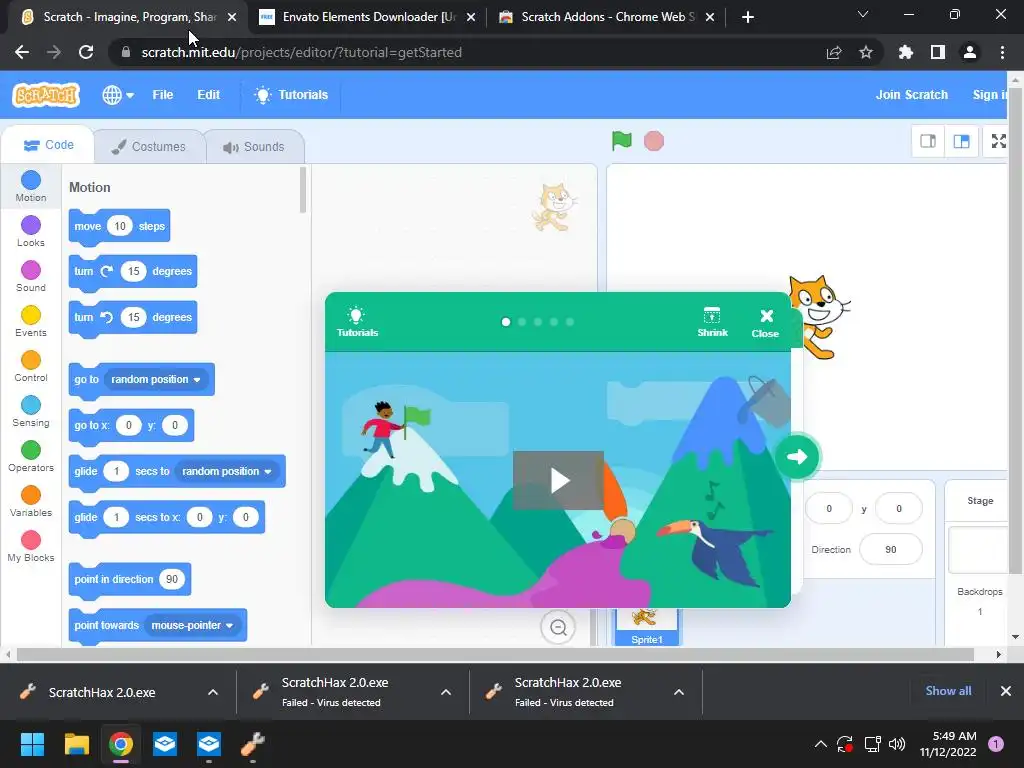
Task: Open the Edit menu
Action: click(208, 95)
